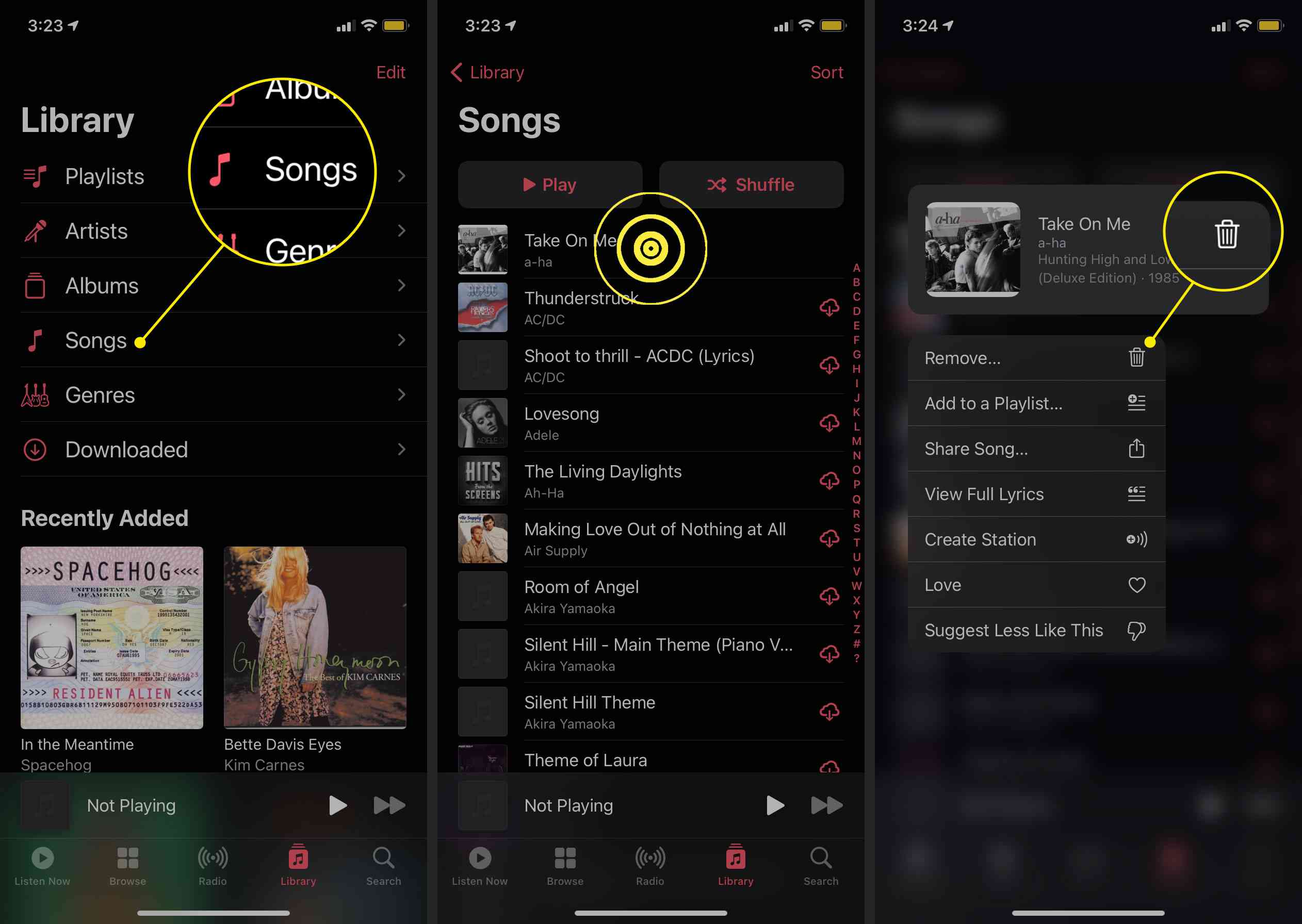Tap the Genres icon in sidebar
The width and height of the screenshot is (1302, 924).
(x=33, y=394)
